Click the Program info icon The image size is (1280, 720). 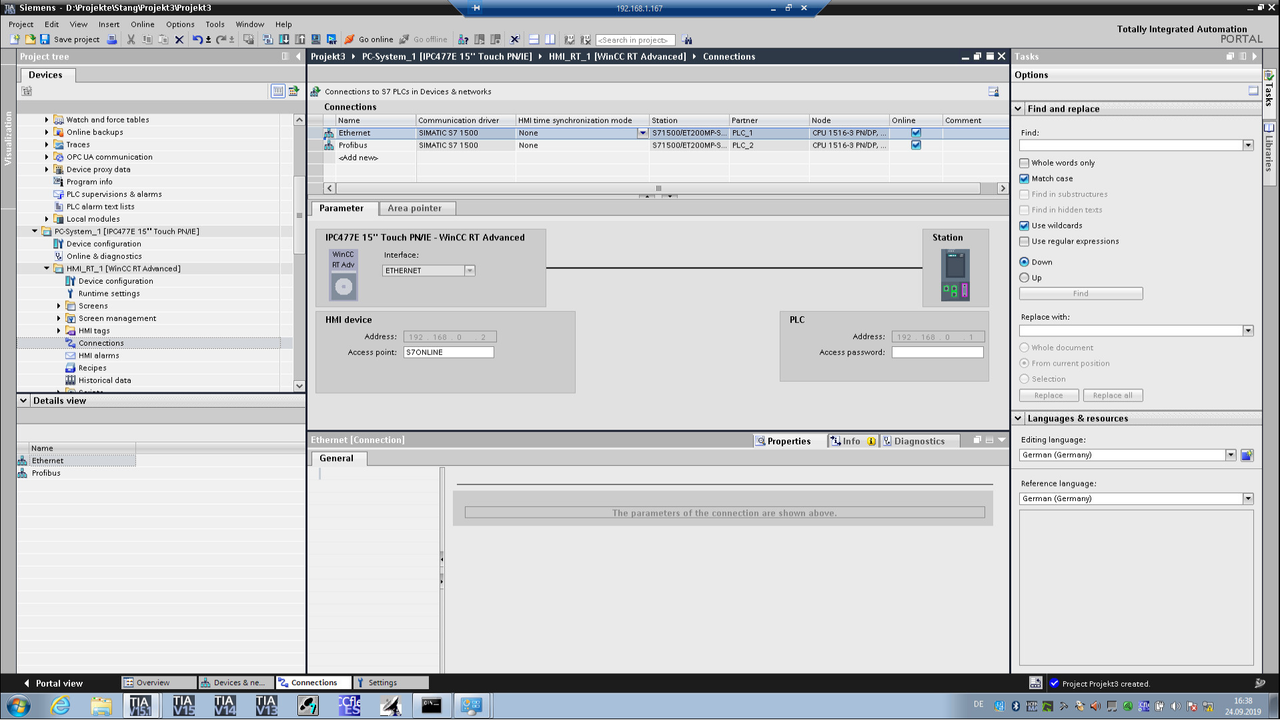pos(58,182)
